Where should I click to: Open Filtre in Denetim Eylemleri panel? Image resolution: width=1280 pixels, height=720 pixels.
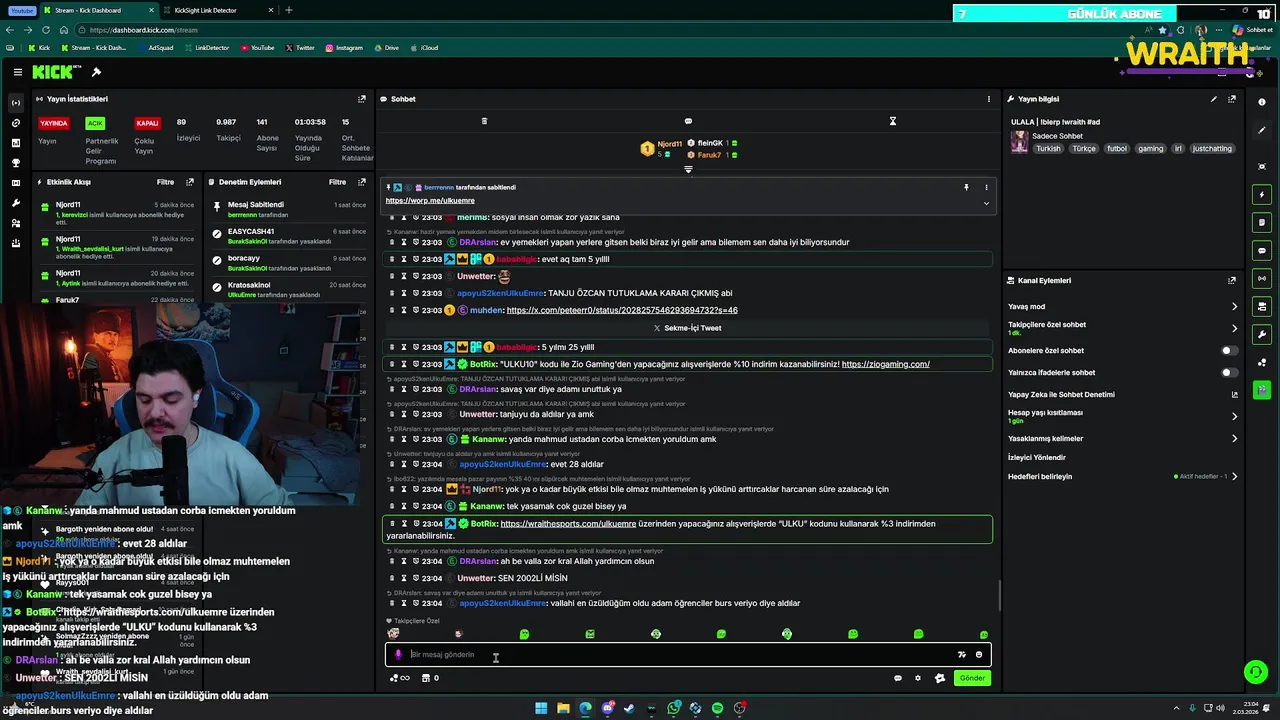pos(338,182)
